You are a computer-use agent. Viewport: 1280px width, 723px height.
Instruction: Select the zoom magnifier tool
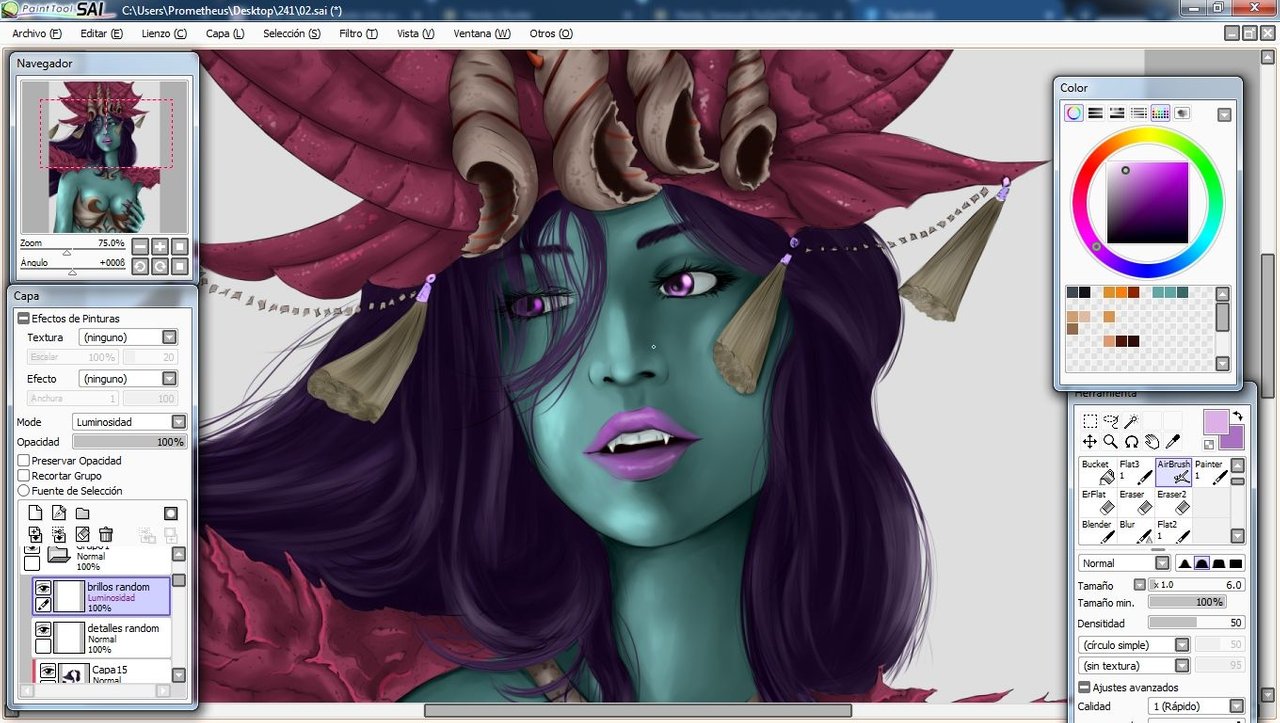(1110, 441)
